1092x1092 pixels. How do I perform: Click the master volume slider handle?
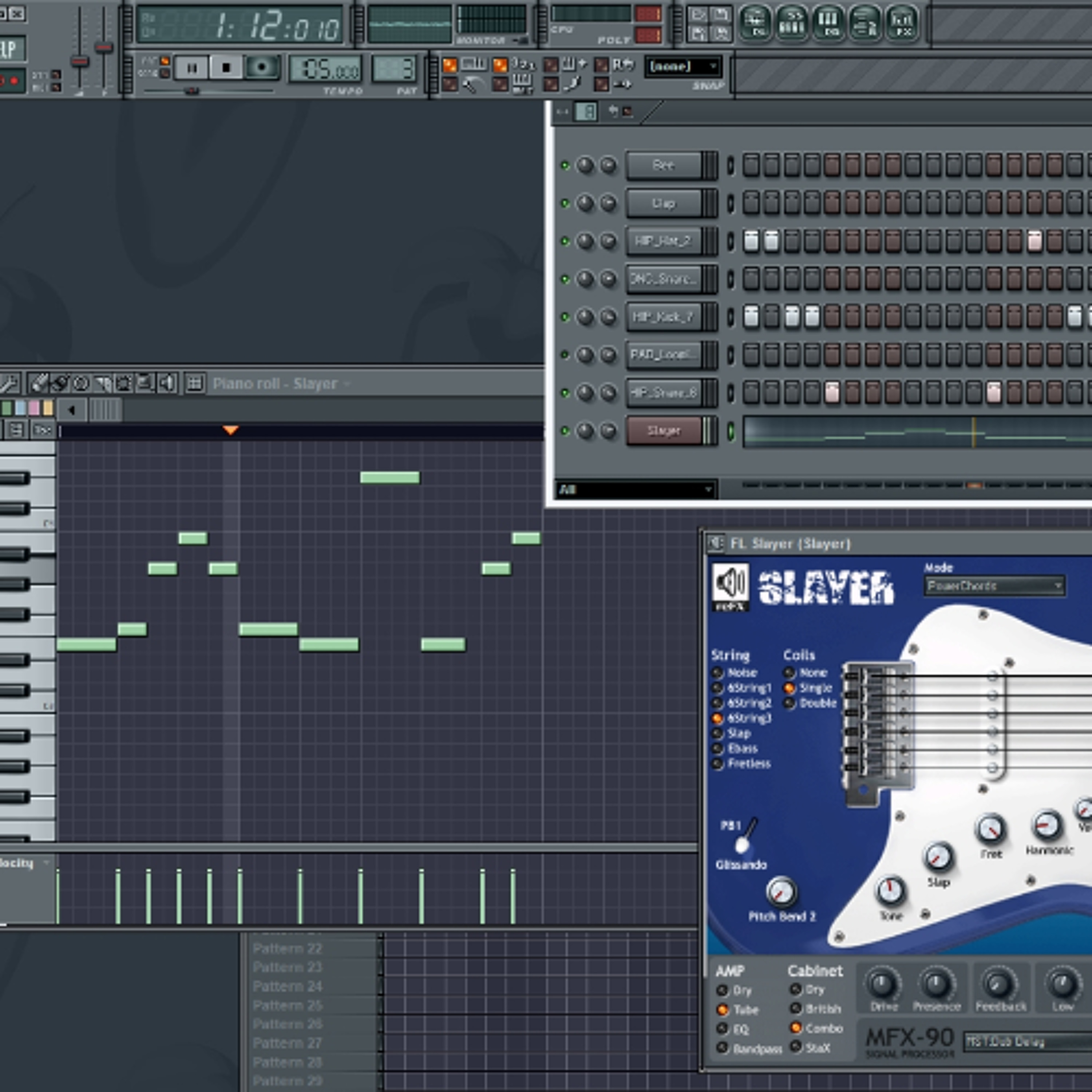tap(80, 62)
